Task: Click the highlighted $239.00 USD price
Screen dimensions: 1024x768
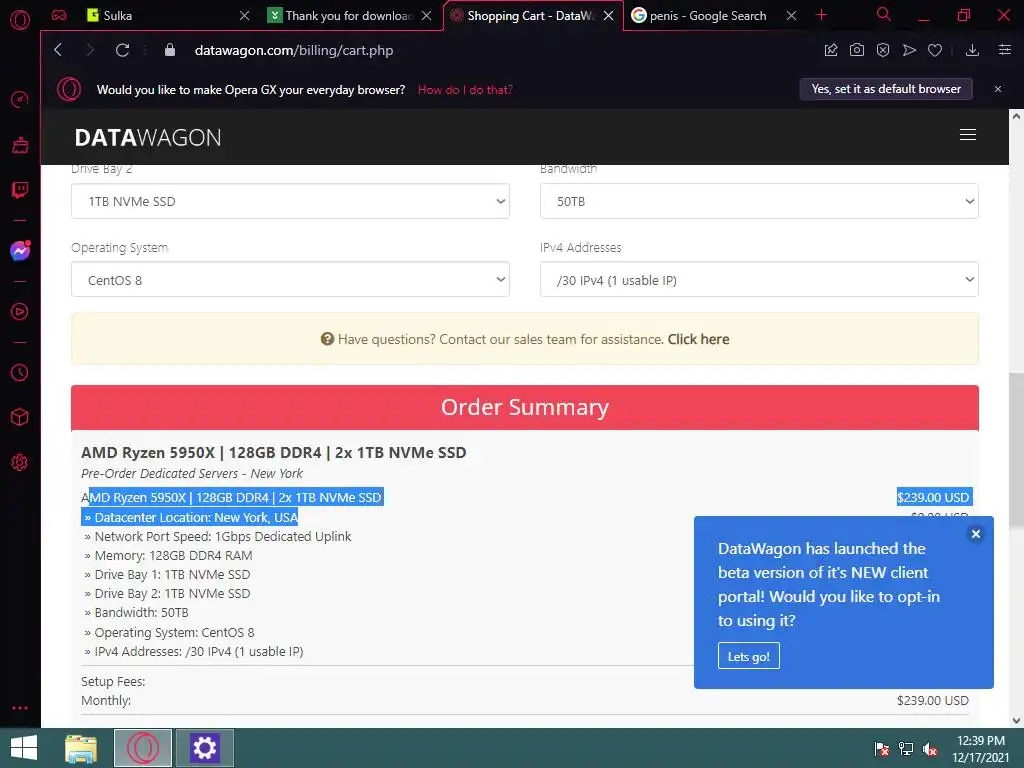Action: 933,497
